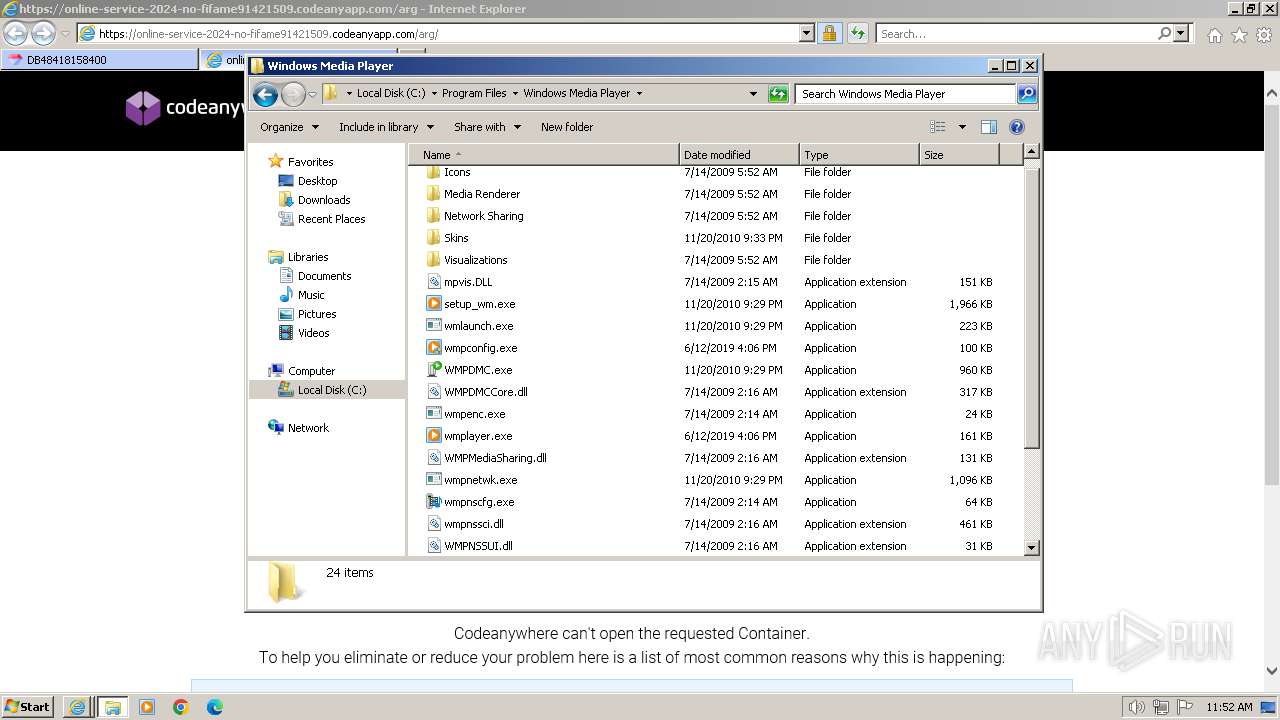Toggle the preview pane icon

coord(989,127)
